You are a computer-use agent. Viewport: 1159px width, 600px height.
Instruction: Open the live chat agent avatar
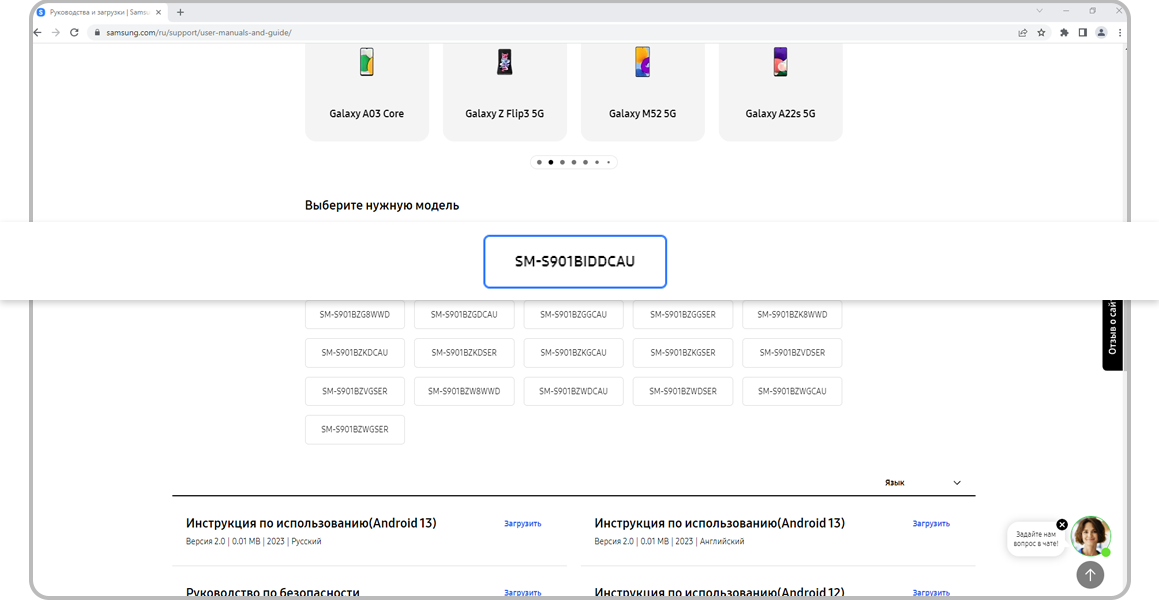[1091, 536]
